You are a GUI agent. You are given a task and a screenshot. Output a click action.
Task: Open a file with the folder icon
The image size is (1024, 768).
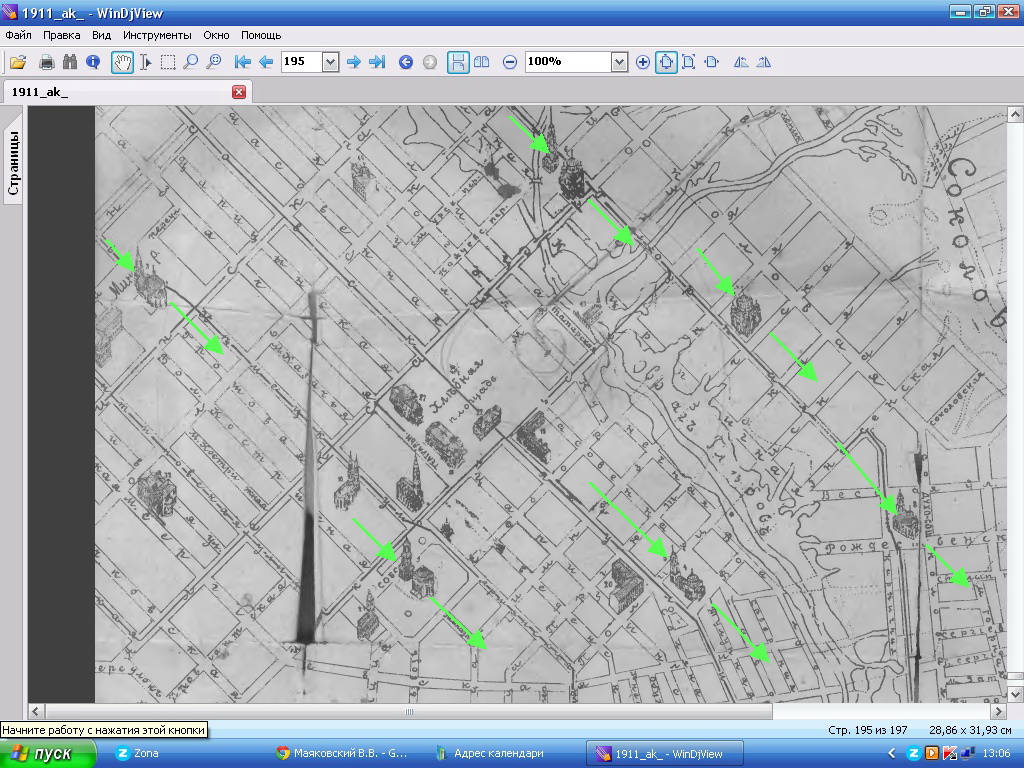tap(18, 62)
